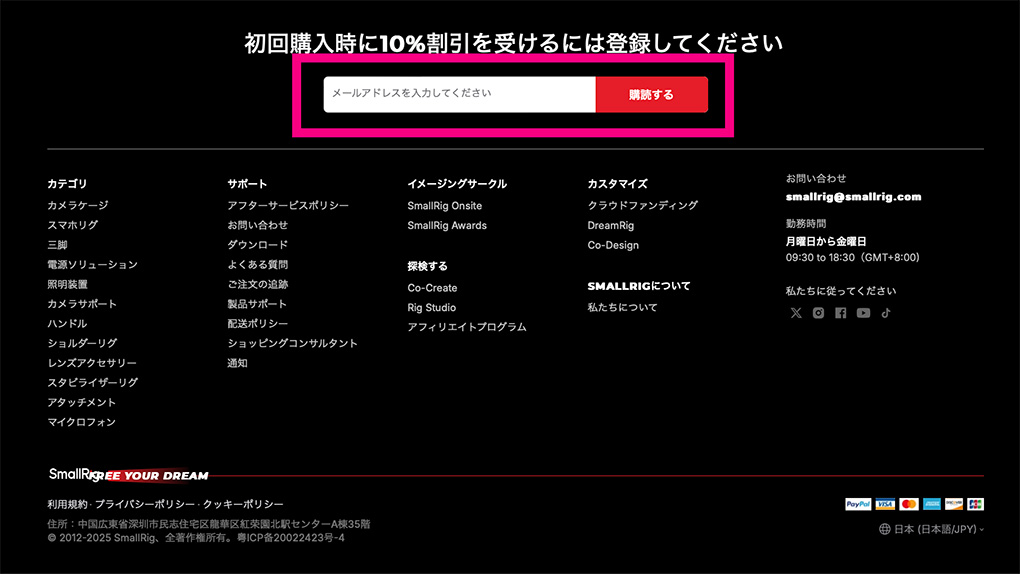The width and height of the screenshot is (1020, 574).
Task: Open the カメラケージ category link
Action: 77,205
